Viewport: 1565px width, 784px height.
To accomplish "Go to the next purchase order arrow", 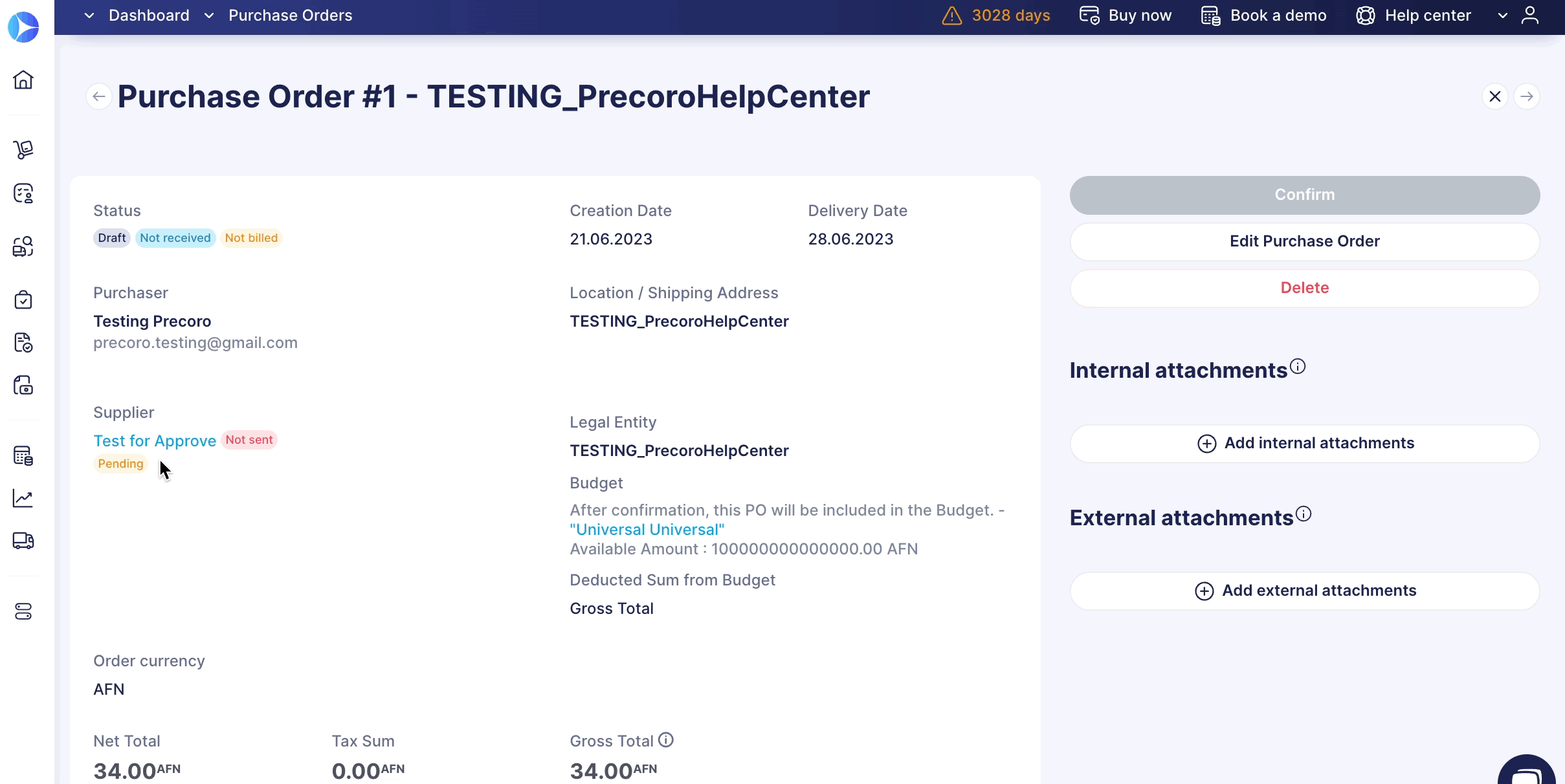I will pos(1527,96).
